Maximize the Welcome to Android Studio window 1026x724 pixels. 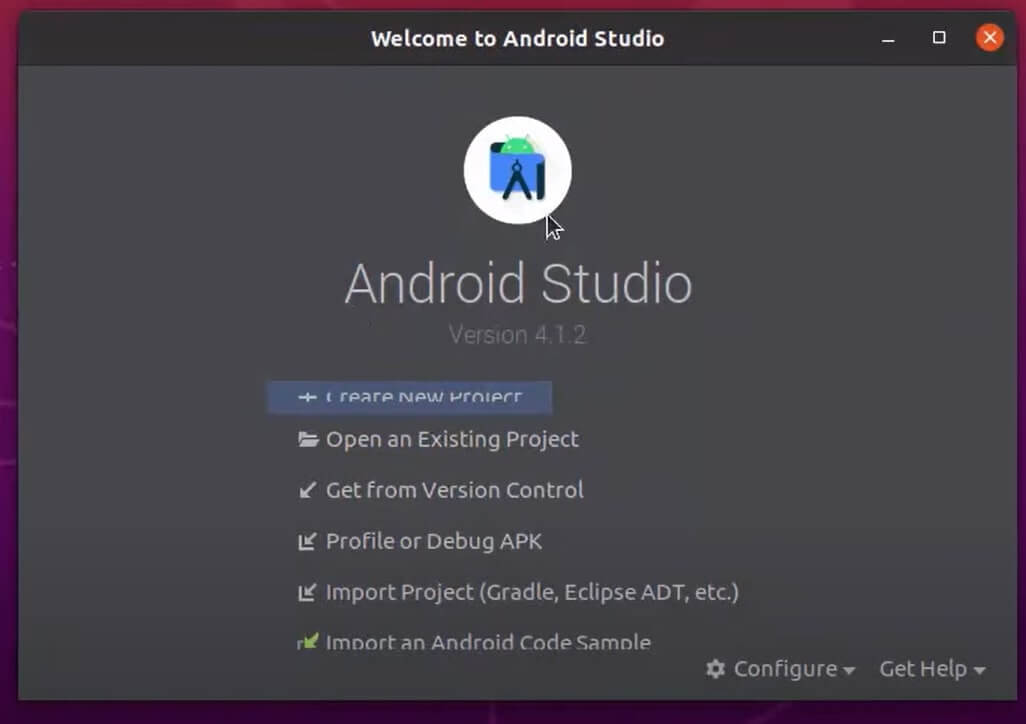point(939,38)
